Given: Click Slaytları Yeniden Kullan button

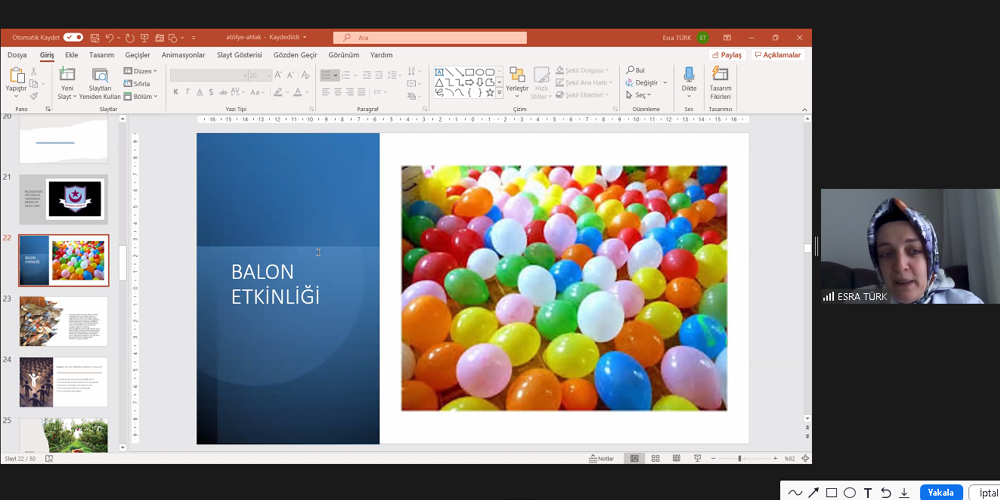Looking at the screenshot, I should (100, 84).
